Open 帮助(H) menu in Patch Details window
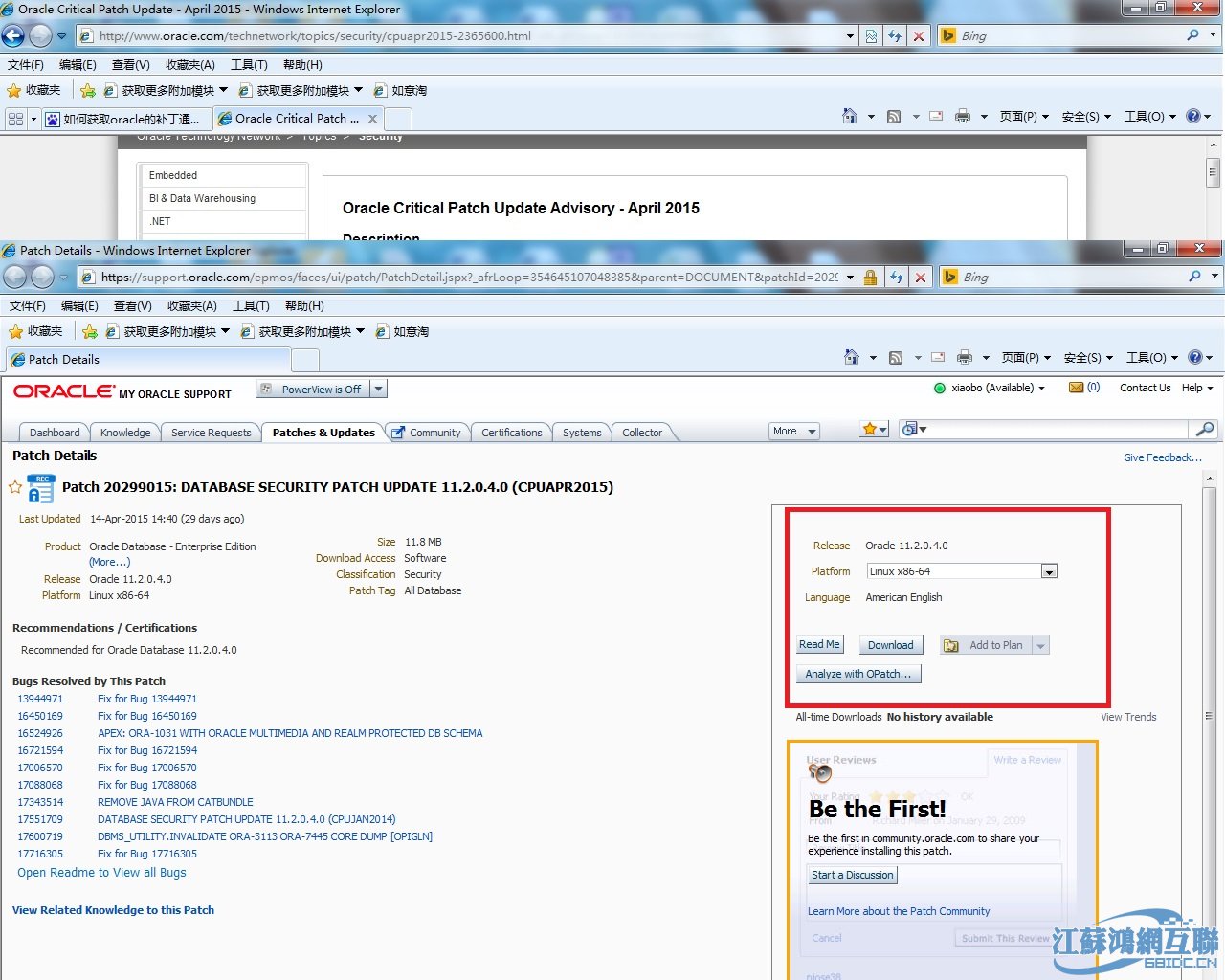This screenshot has height=980, width=1225. click(304, 306)
